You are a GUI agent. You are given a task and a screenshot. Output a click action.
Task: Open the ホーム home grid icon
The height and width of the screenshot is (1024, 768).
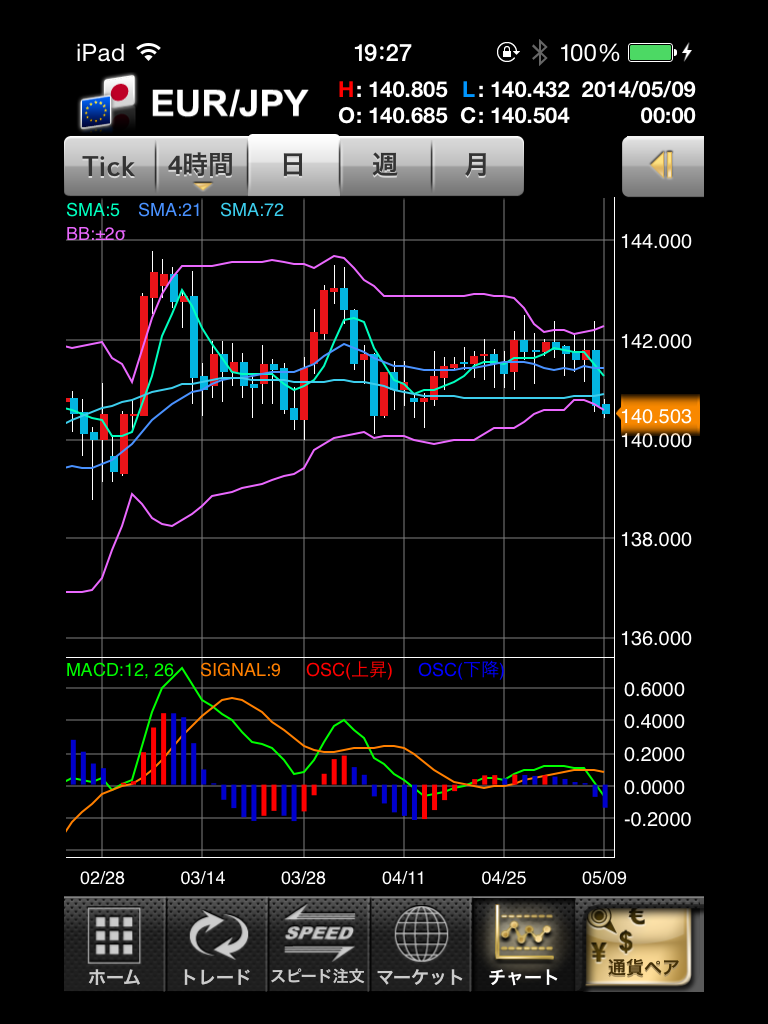[114, 944]
